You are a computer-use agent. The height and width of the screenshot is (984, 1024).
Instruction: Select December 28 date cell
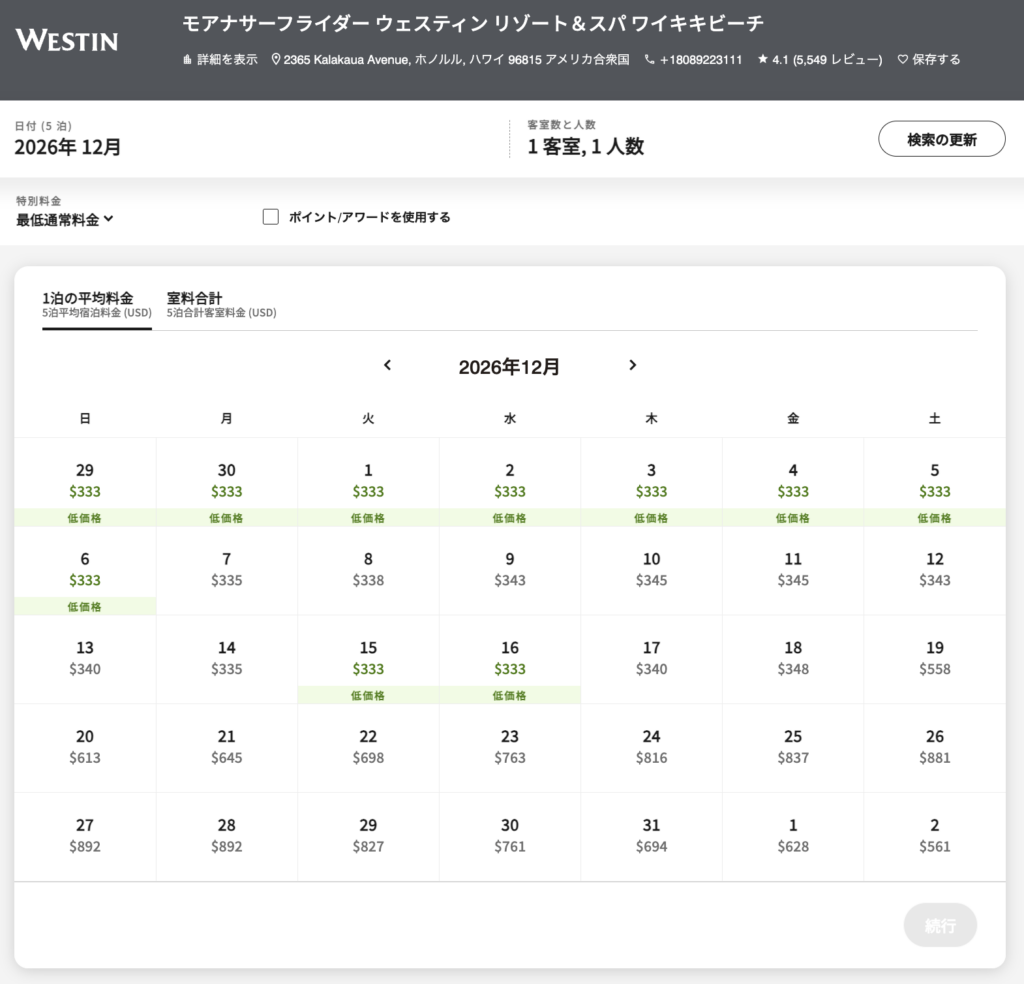click(227, 838)
